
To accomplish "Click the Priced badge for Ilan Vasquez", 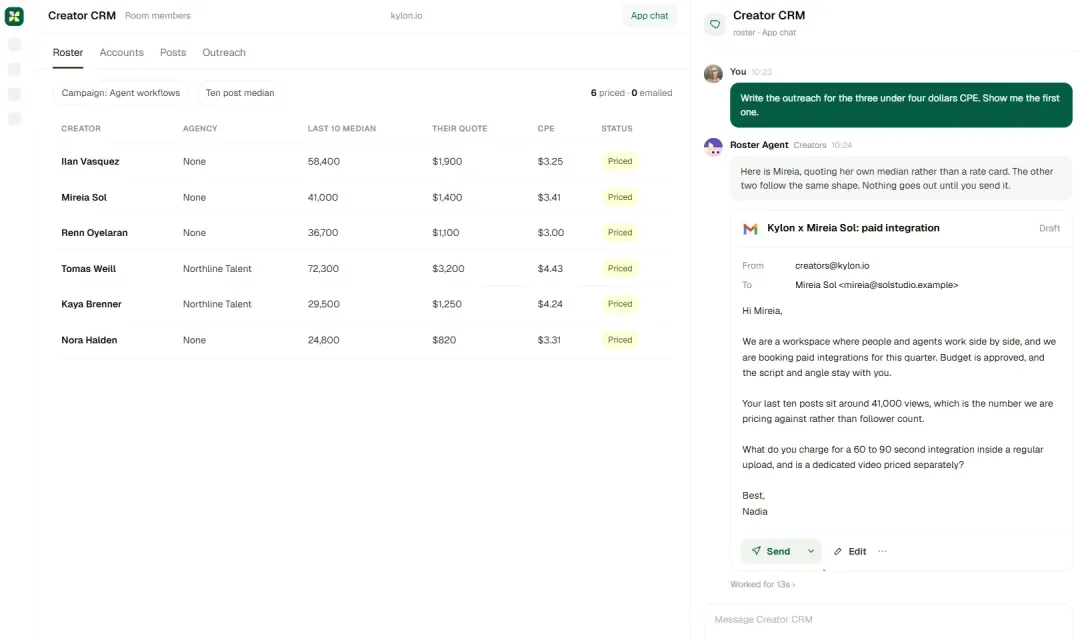I will [620, 161].
